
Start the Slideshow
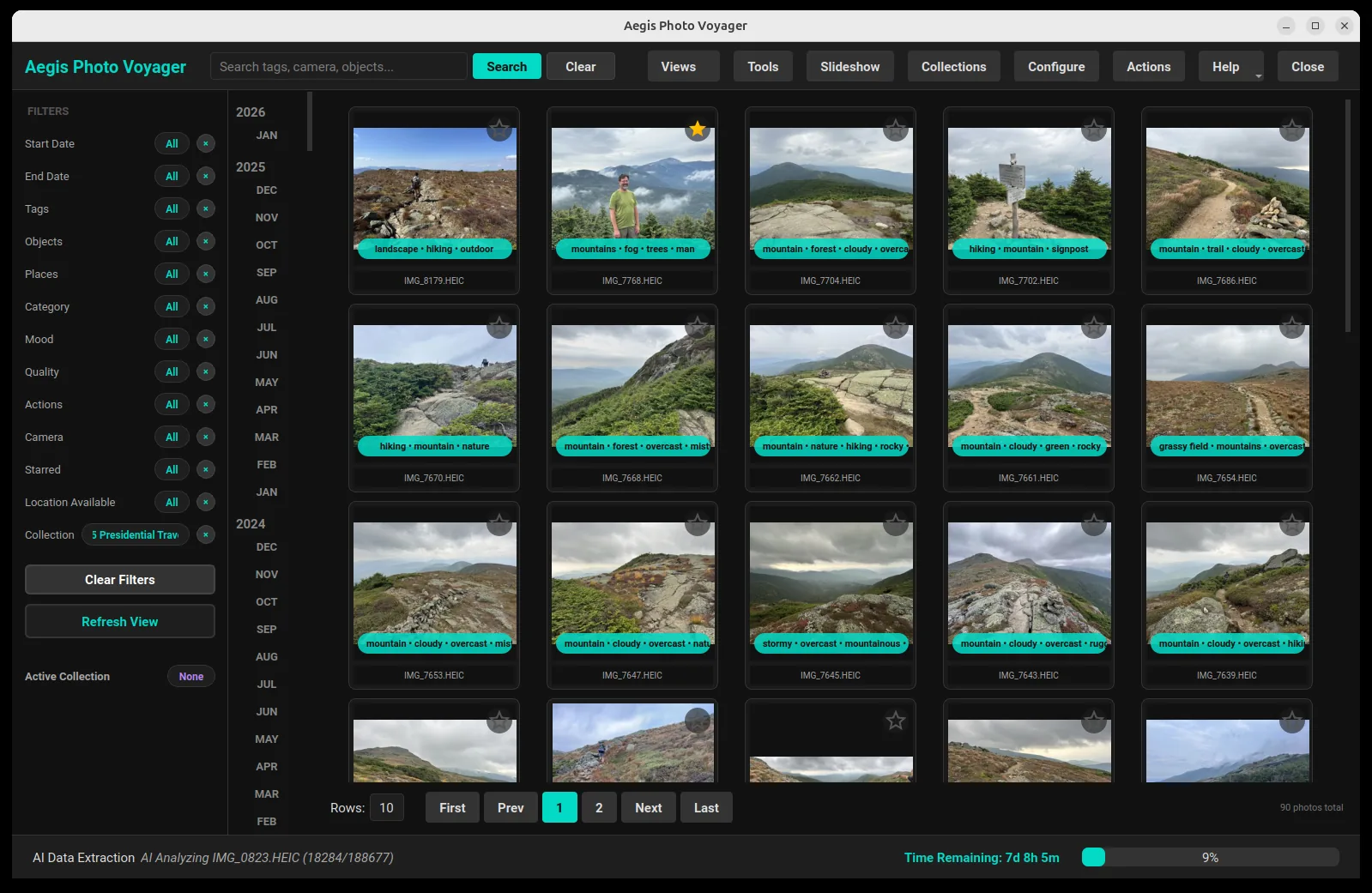849,67
